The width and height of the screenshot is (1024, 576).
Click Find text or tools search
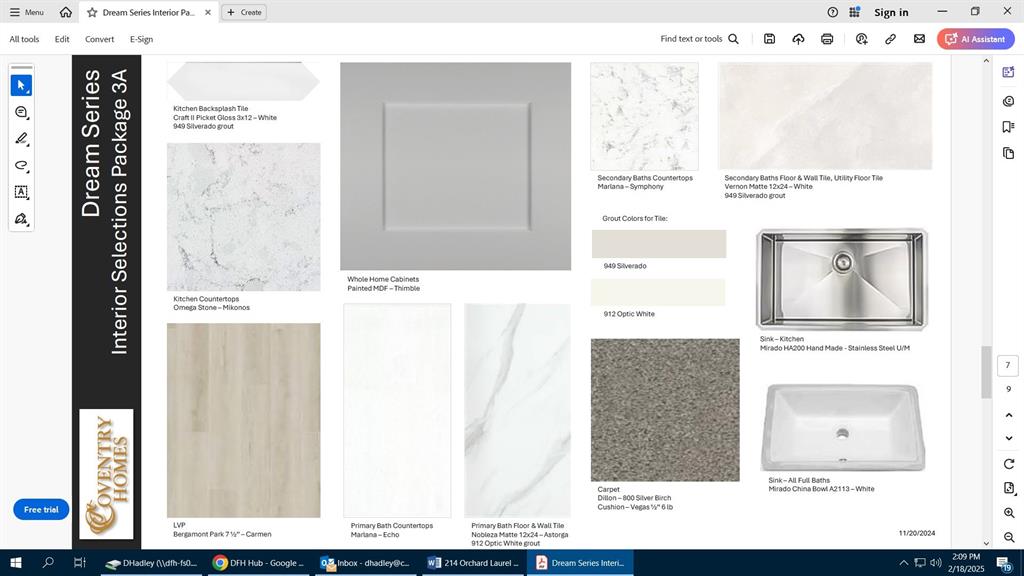(x=699, y=39)
